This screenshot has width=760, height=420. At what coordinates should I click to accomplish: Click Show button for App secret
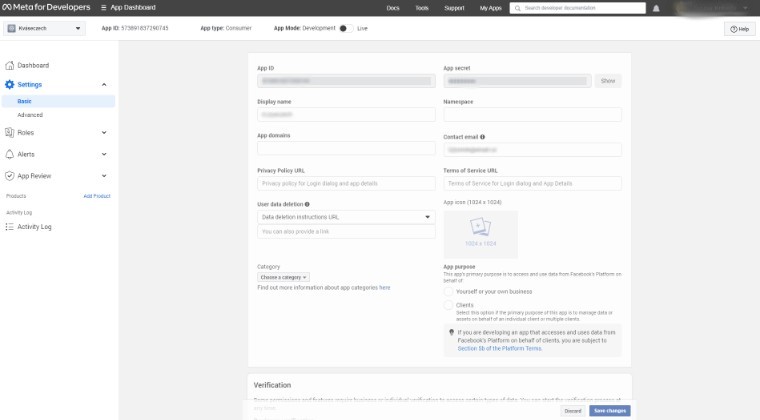pyautogui.click(x=608, y=81)
